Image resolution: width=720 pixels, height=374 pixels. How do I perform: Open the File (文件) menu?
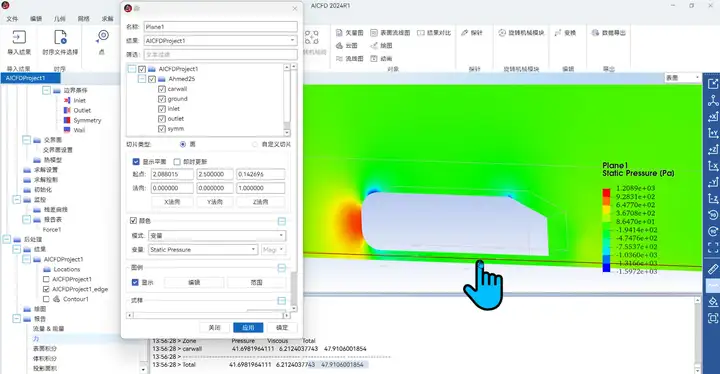pos(12,19)
